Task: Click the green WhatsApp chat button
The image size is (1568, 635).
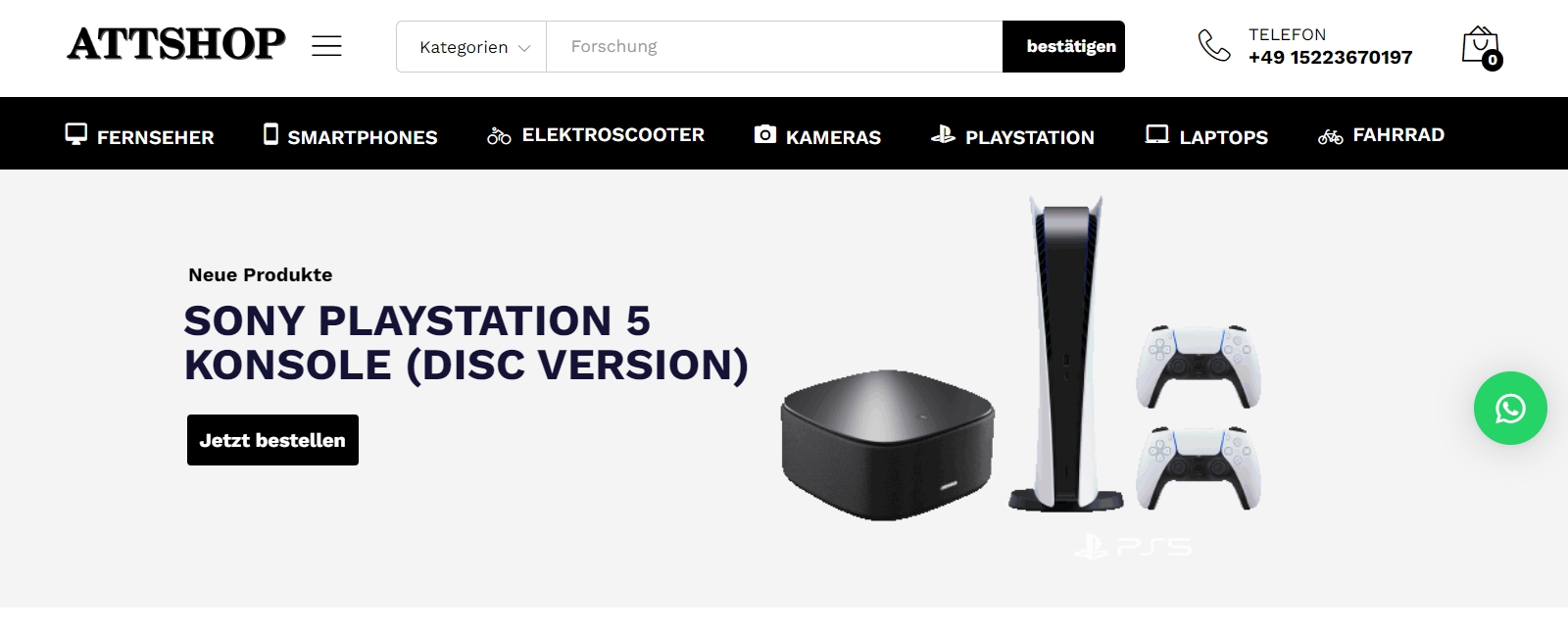Action: [1510, 409]
